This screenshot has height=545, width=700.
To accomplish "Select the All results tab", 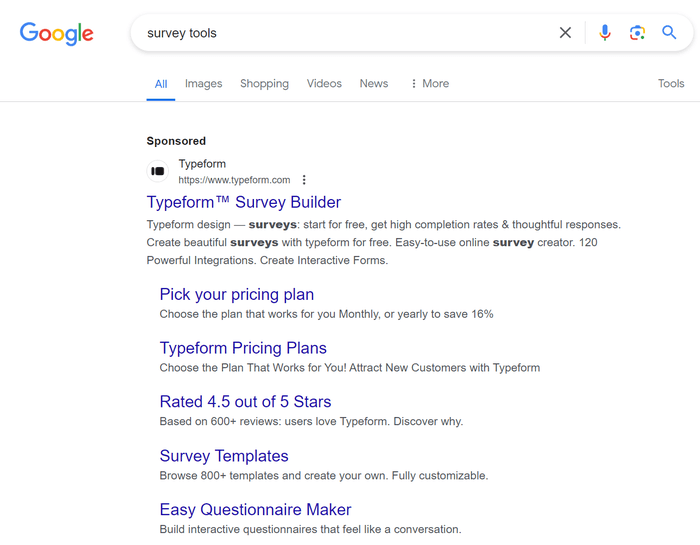I will point(161,84).
